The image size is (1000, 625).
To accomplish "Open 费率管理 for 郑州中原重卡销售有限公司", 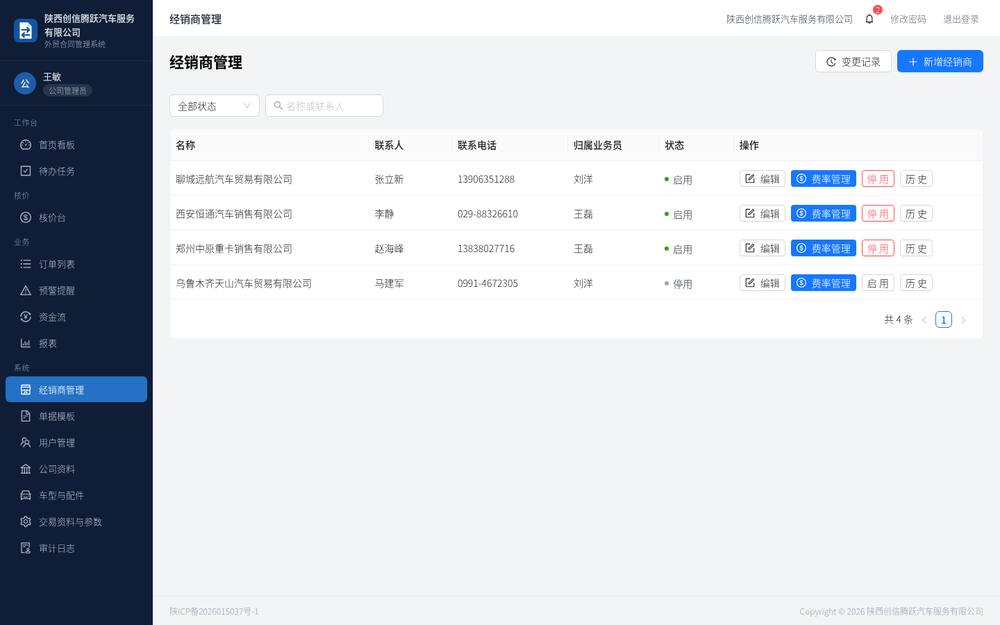I will (x=823, y=248).
